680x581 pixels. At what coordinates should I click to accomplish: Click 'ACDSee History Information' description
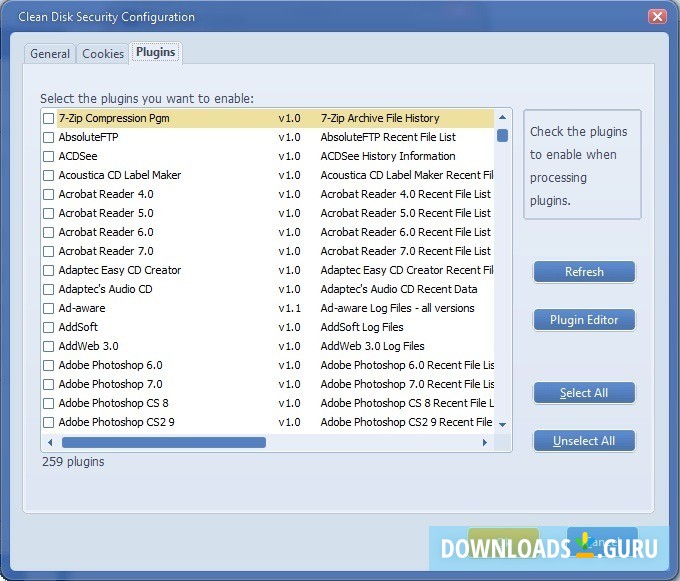tap(388, 156)
